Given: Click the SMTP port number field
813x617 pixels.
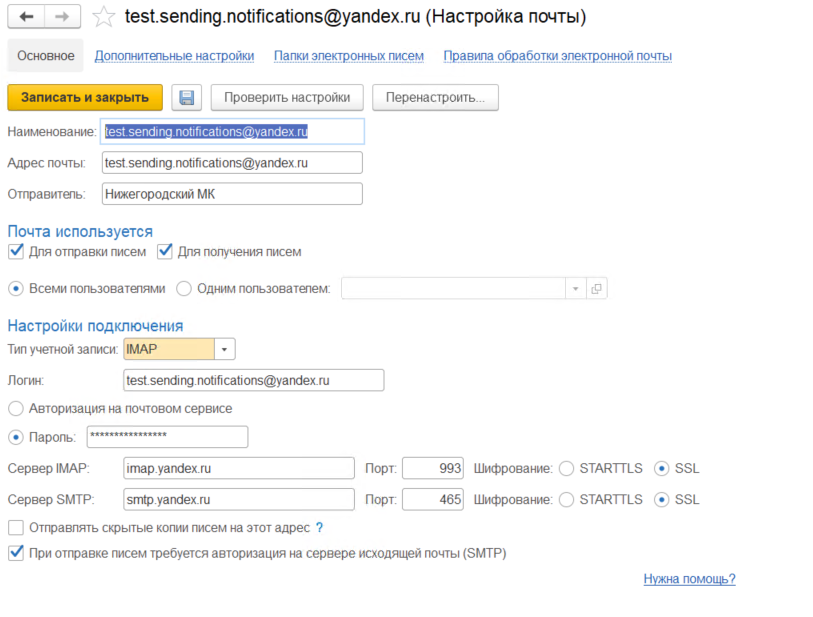Looking at the screenshot, I should [x=432, y=499].
